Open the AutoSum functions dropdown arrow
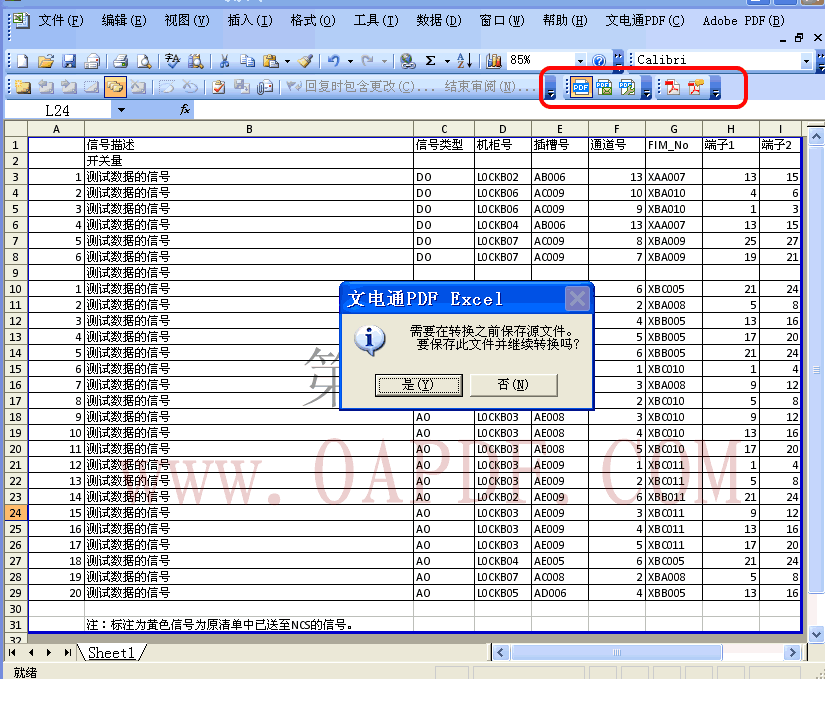The image size is (825, 701). pyautogui.click(x=447, y=62)
